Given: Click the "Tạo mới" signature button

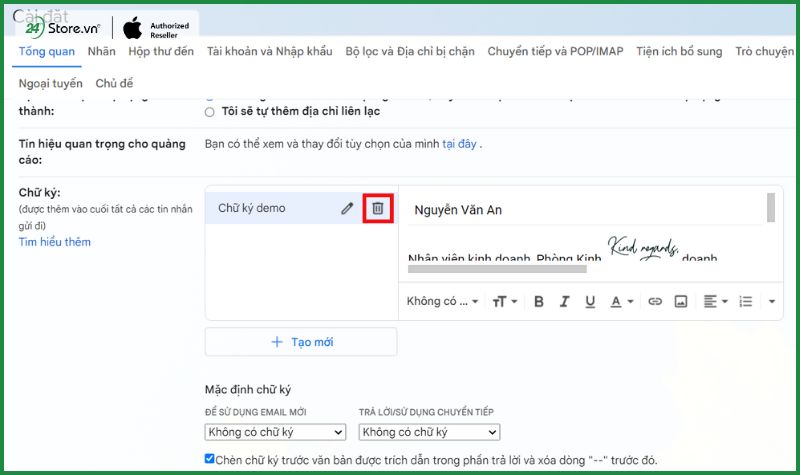Looking at the screenshot, I should [x=301, y=342].
